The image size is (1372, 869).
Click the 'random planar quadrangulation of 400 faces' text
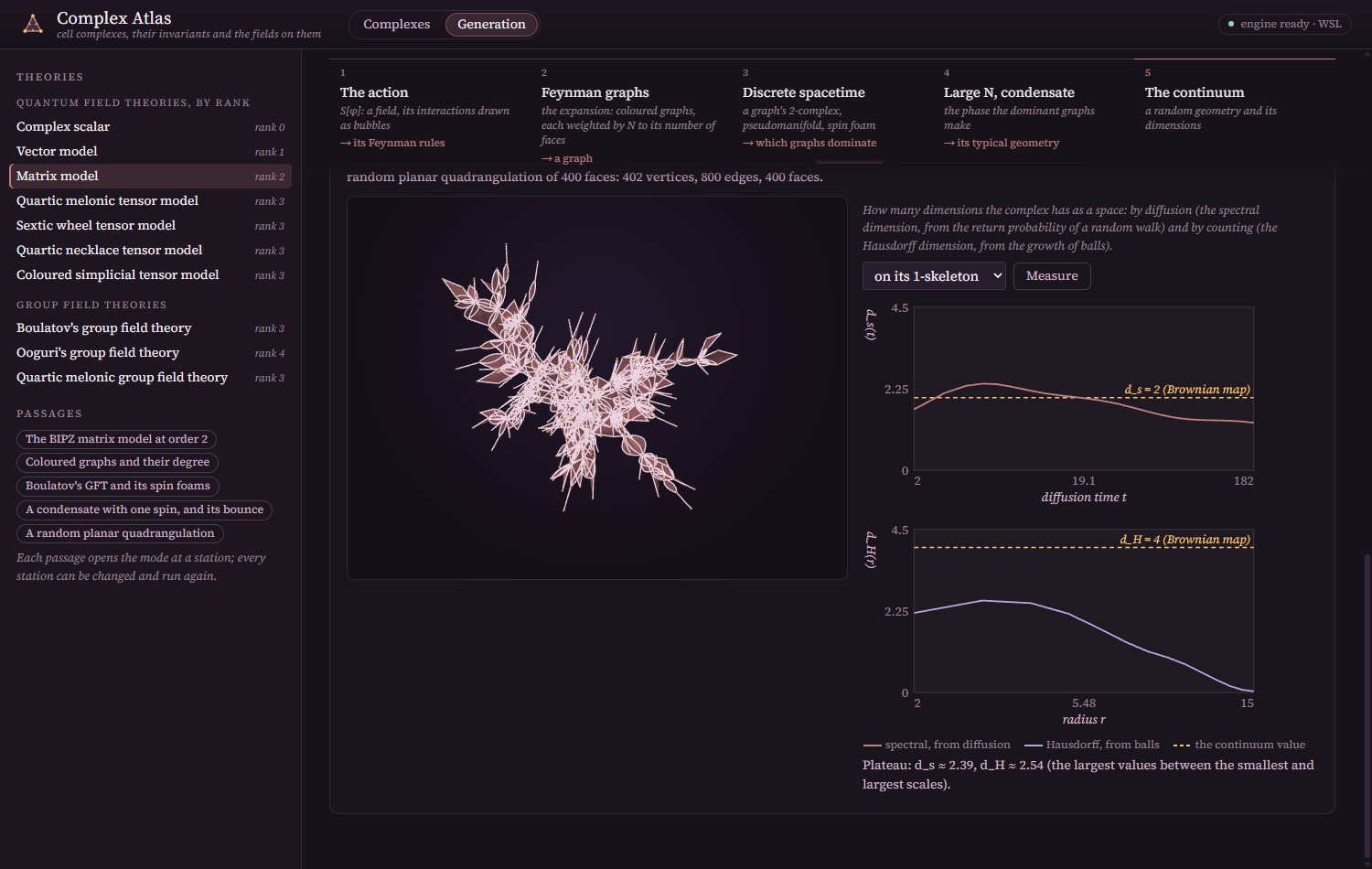tap(584, 177)
